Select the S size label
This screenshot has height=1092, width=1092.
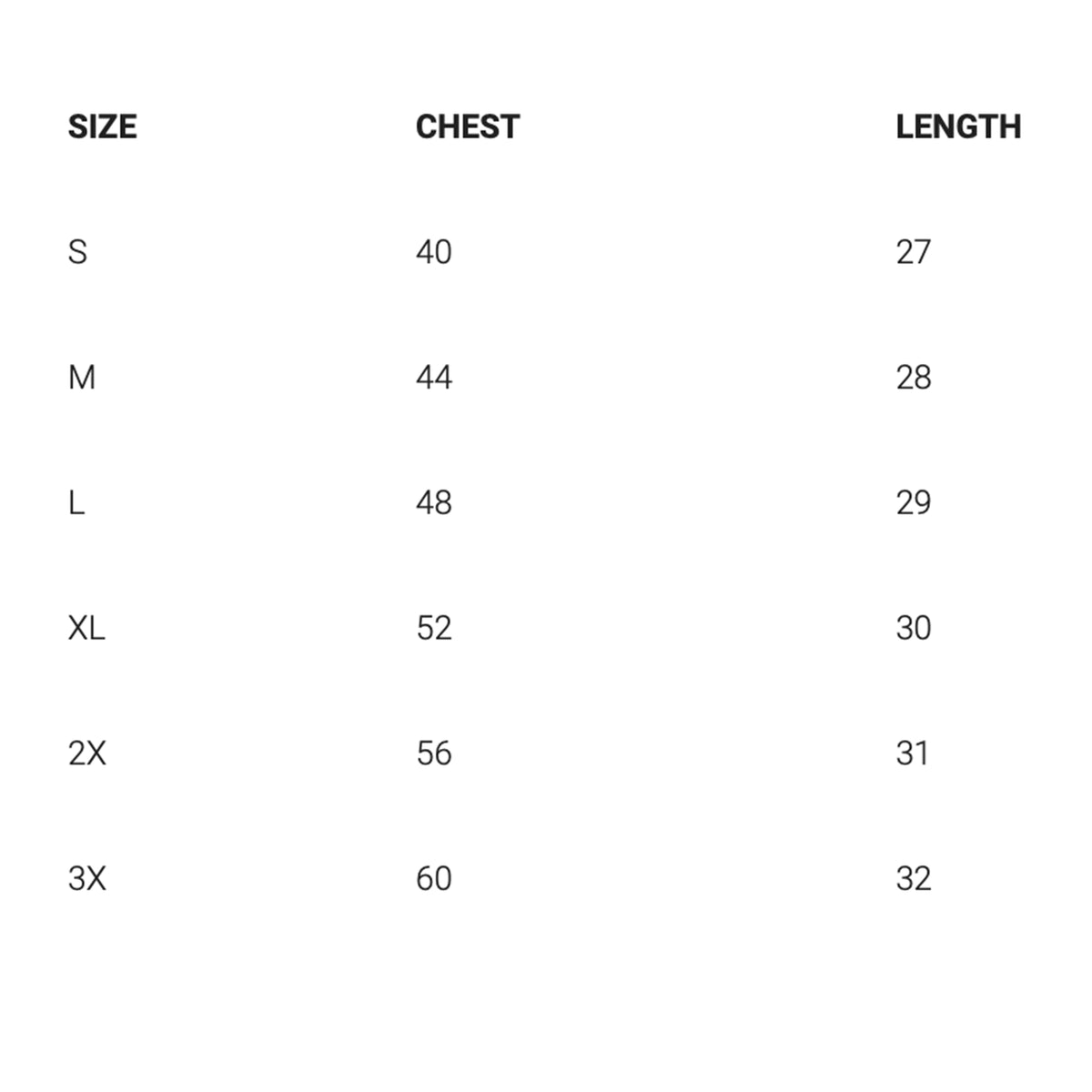click(x=77, y=252)
